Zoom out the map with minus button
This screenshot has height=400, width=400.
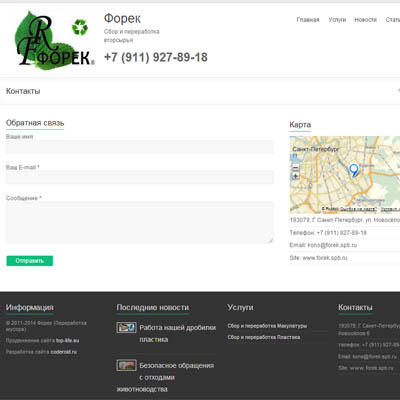[x=295, y=168]
